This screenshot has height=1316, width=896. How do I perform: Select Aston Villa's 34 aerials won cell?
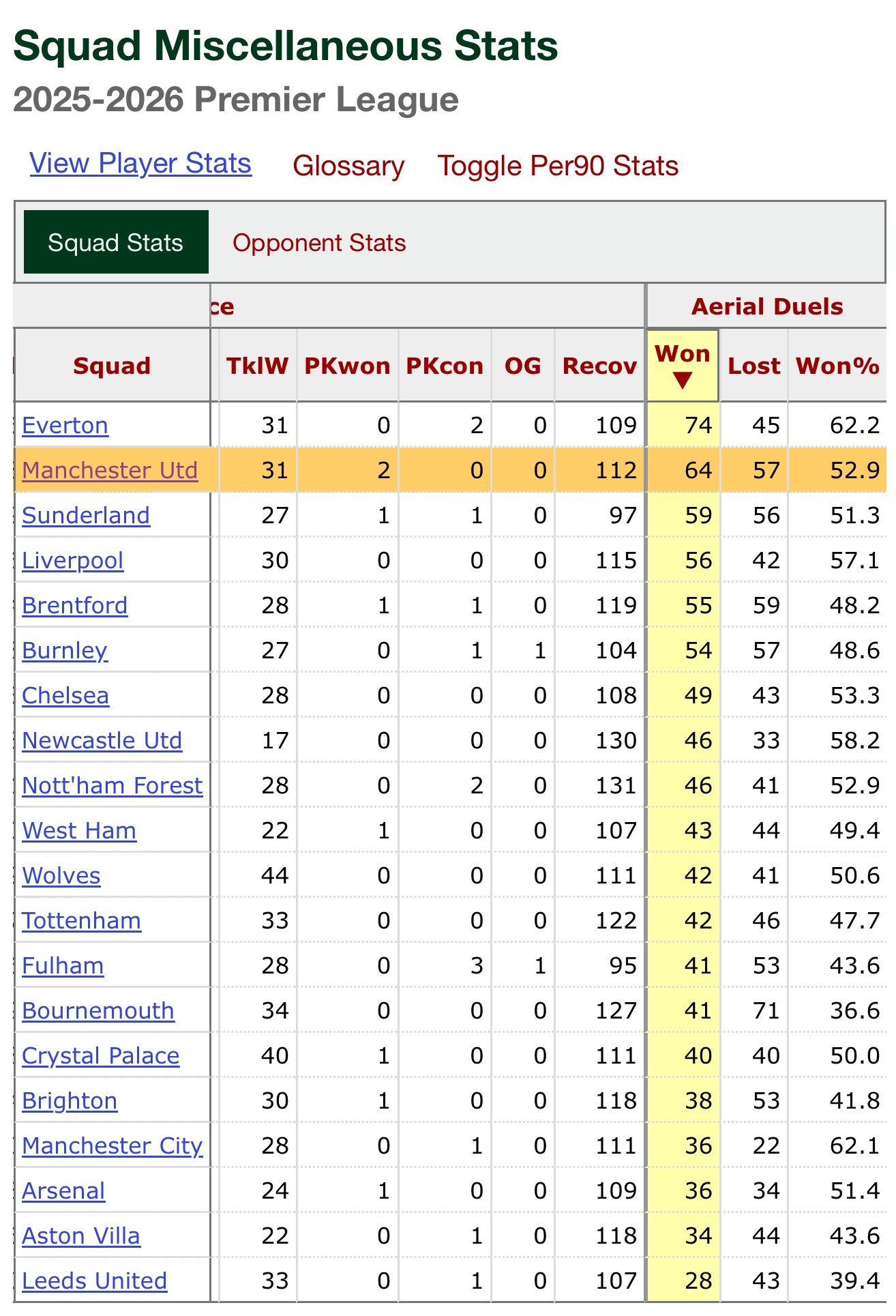coord(683,1235)
